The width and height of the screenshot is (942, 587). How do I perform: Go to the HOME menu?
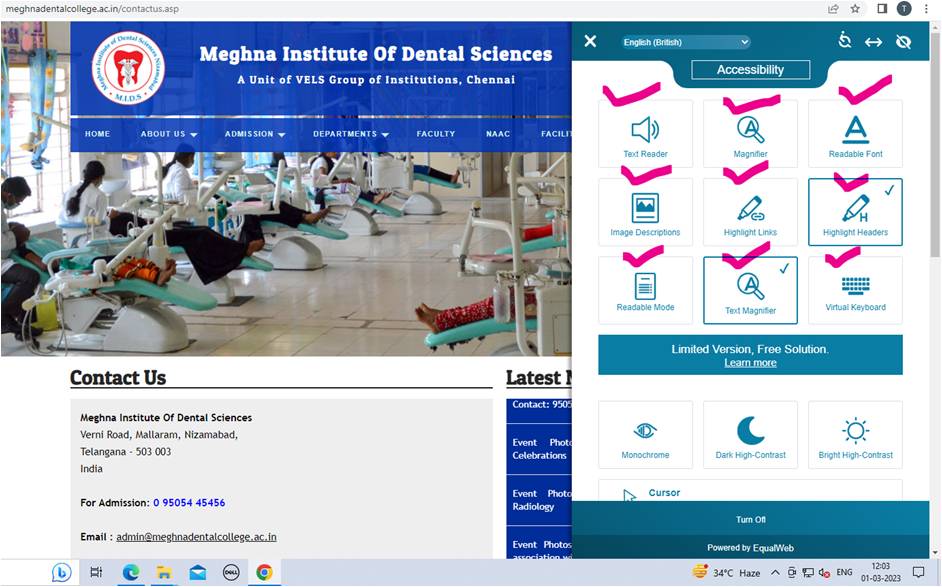(x=97, y=134)
